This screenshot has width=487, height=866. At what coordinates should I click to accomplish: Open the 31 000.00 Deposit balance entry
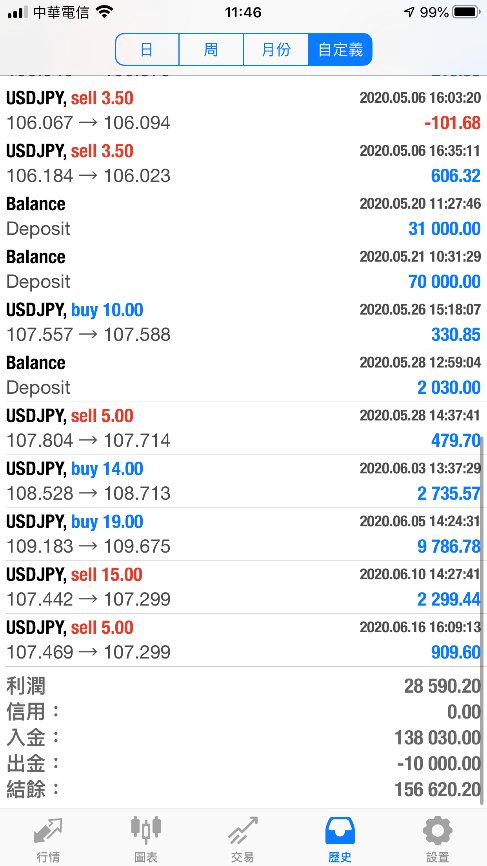(x=244, y=216)
